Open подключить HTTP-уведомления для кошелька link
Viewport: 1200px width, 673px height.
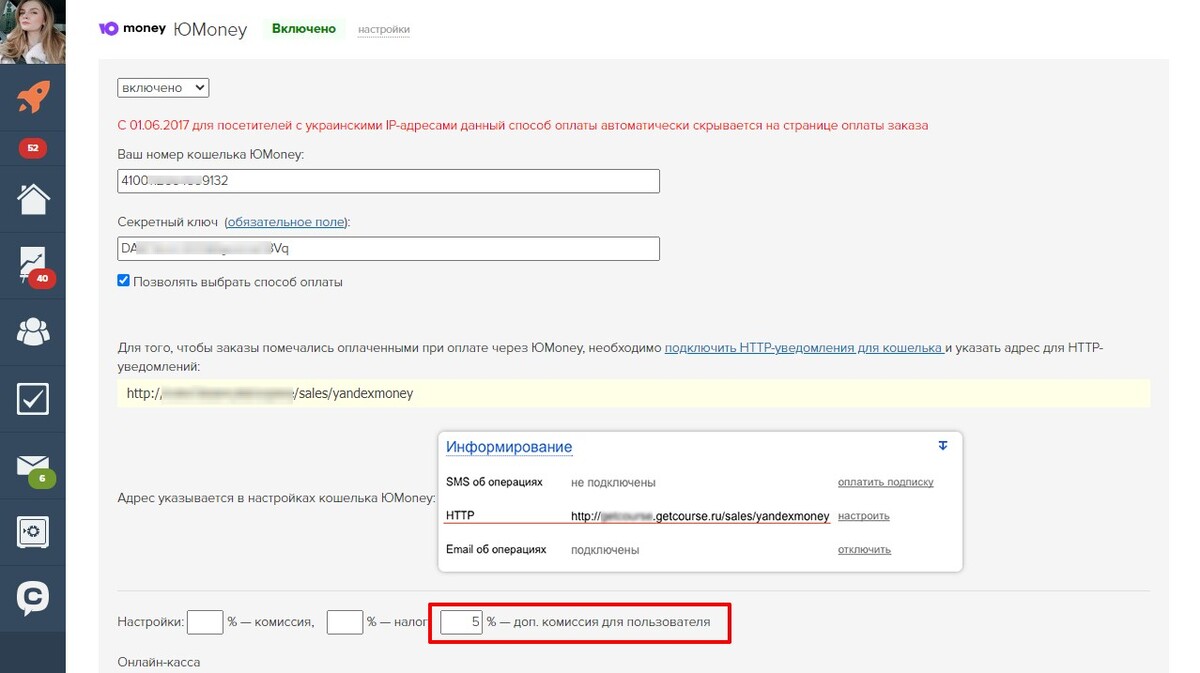pyautogui.click(x=804, y=348)
